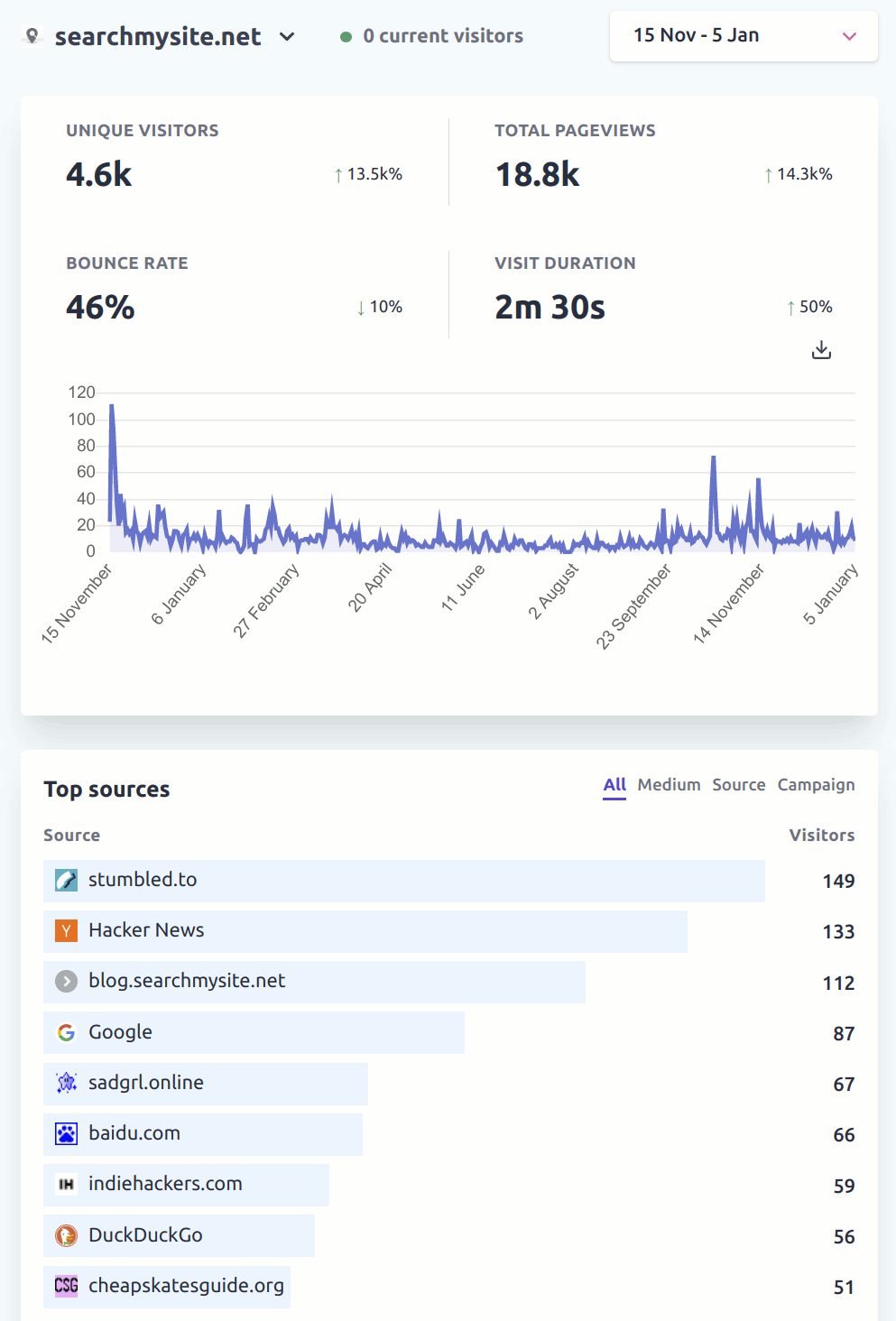Click the 2 August chart axis label
Screen dimensions: 896x1321
553,592
